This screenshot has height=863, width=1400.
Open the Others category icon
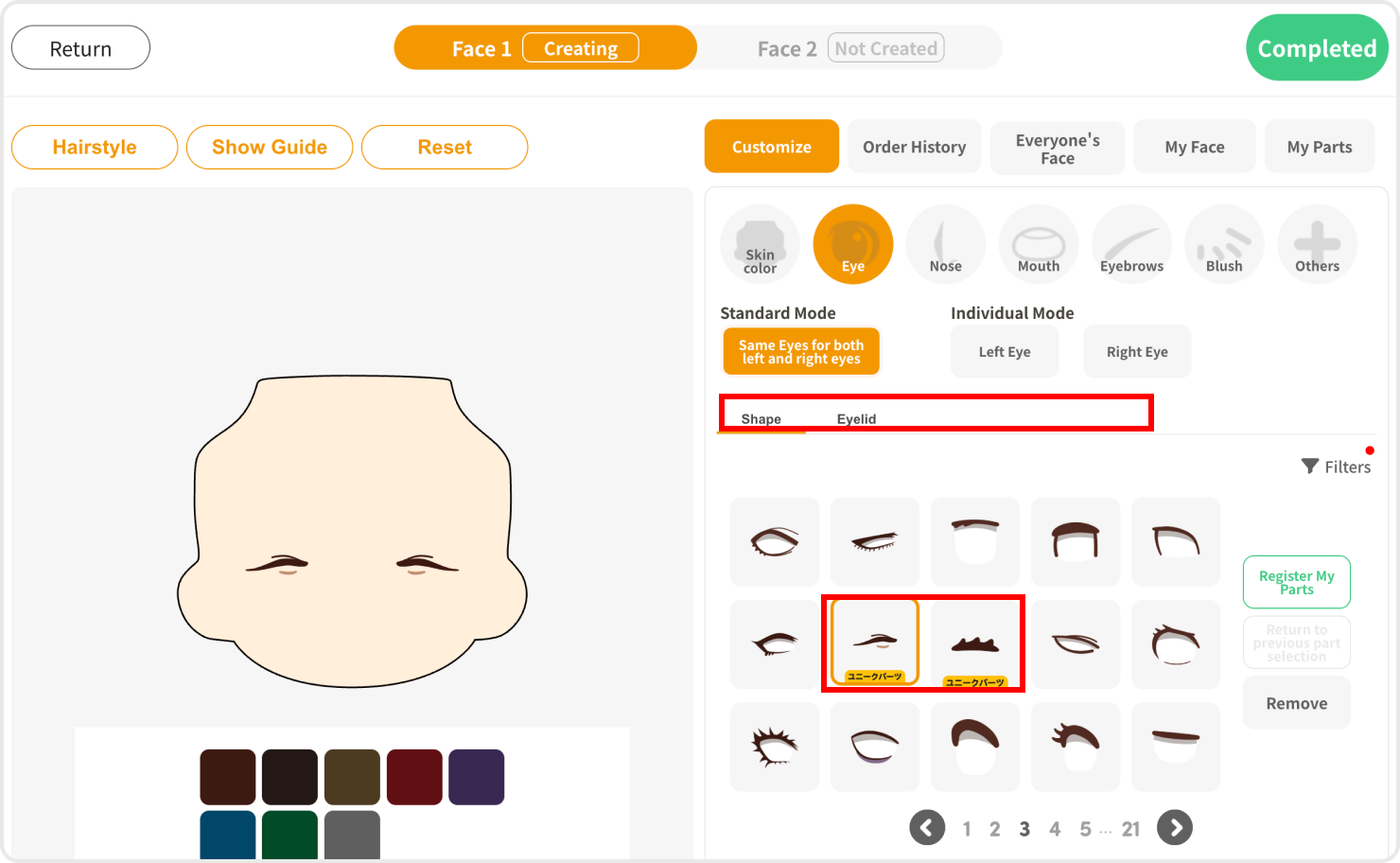coord(1317,245)
